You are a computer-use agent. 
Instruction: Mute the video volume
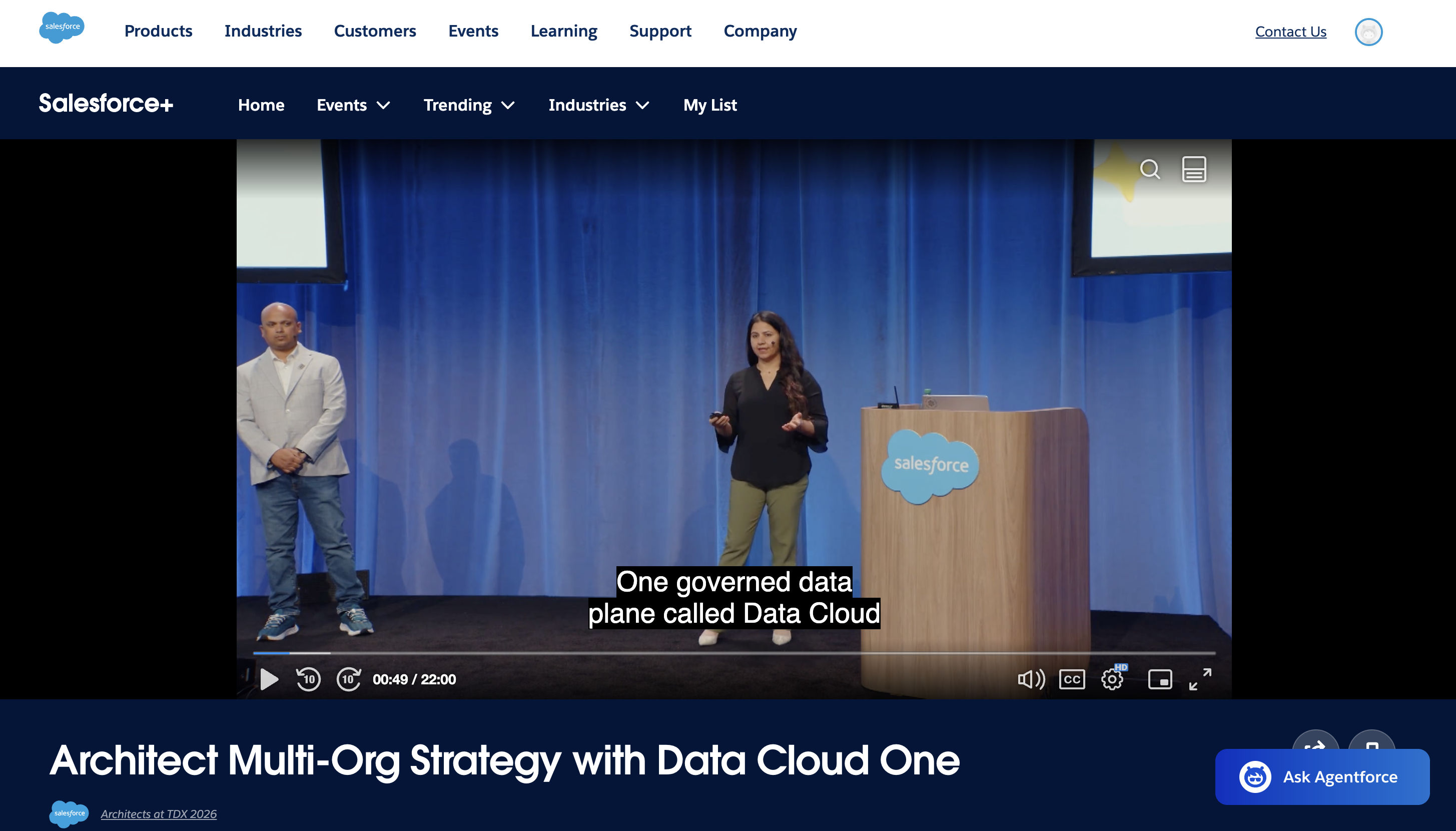point(1031,679)
